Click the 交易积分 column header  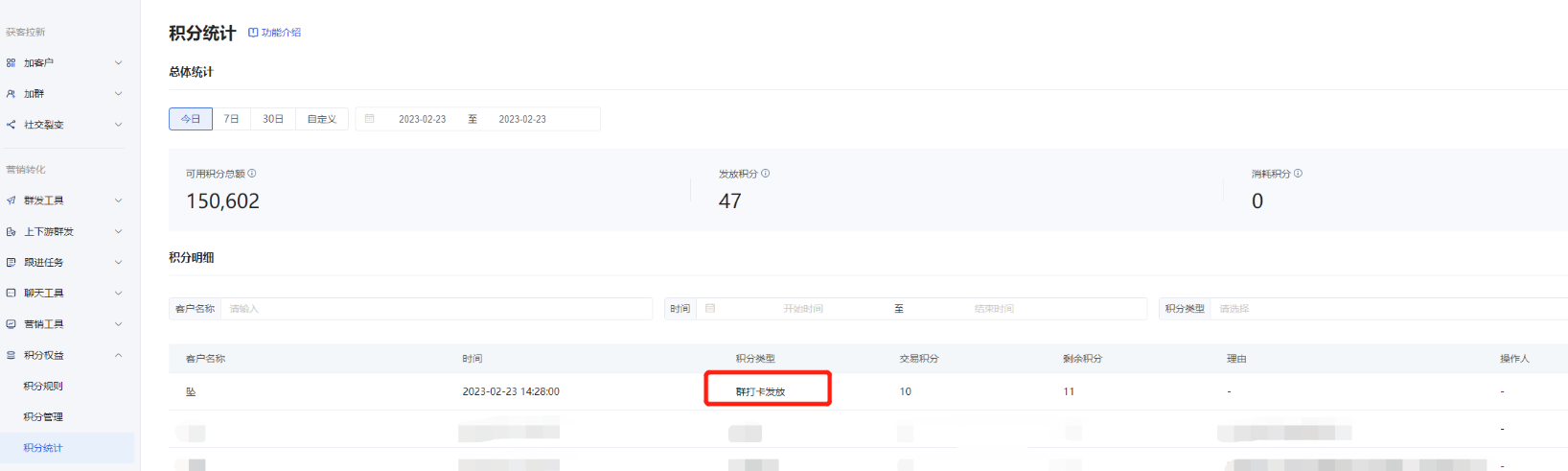pyautogui.click(x=919, y=359)
